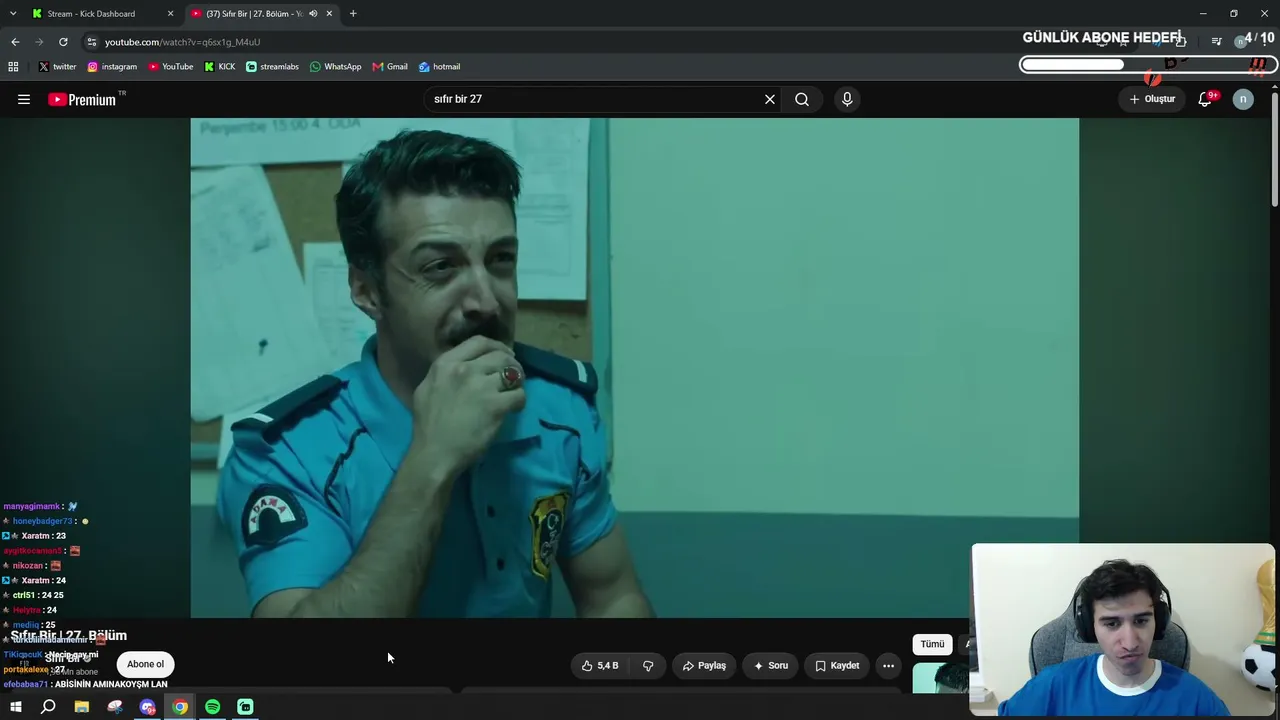Reload the page
Viewport: 1280px width, 720px height.
(x=63, y=42)
